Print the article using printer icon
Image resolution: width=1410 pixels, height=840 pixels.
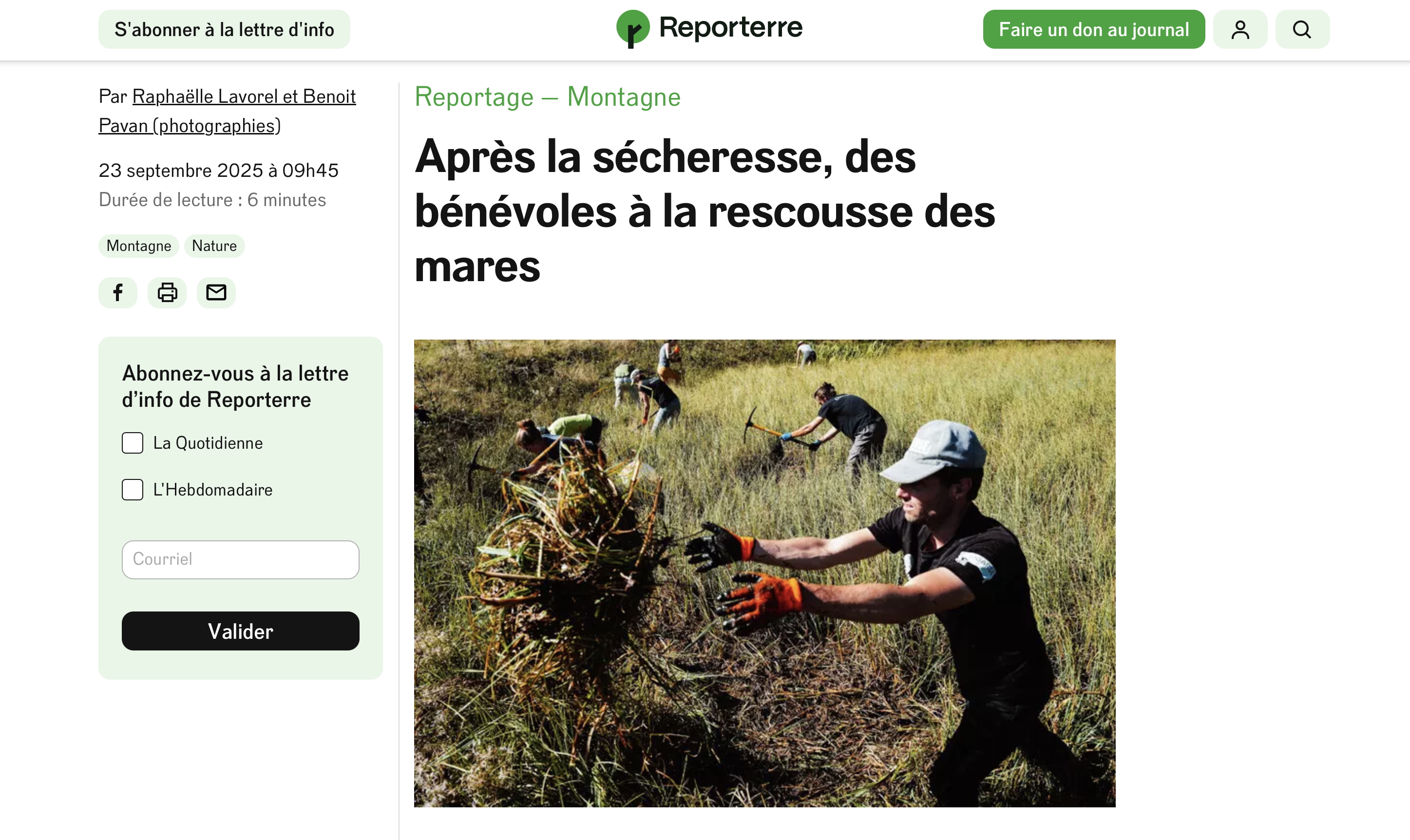pos(167,293)
